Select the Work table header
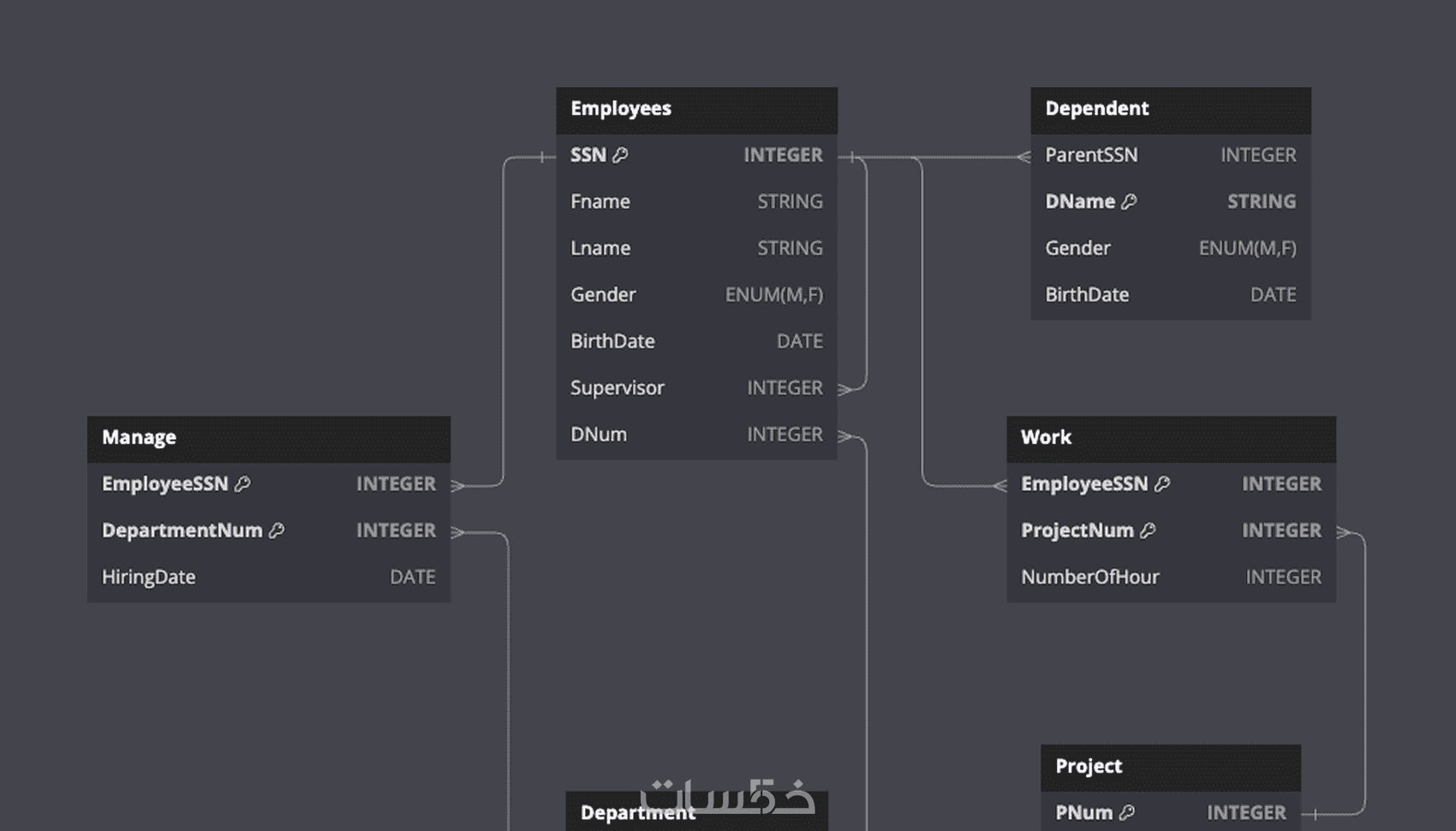The height and width of the screenshot is (831, 1456). click(1170, 438)
